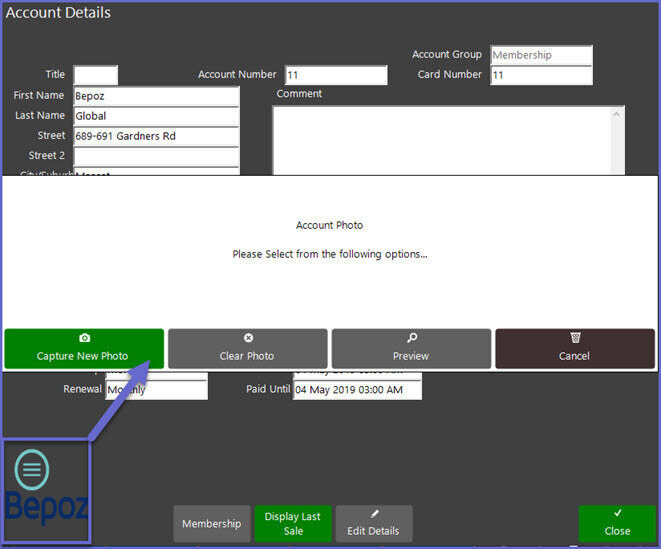Click the Comment box scrollbar up arrow
Screen dimensions: 661x549
point(617,114)
